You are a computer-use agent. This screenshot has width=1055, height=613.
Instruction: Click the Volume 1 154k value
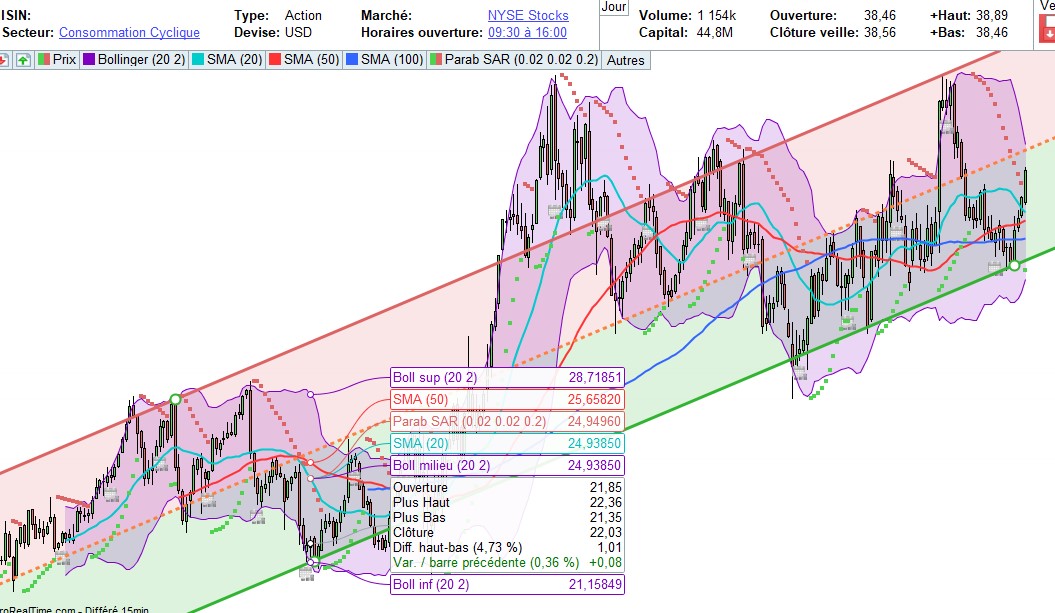[717, 15]
